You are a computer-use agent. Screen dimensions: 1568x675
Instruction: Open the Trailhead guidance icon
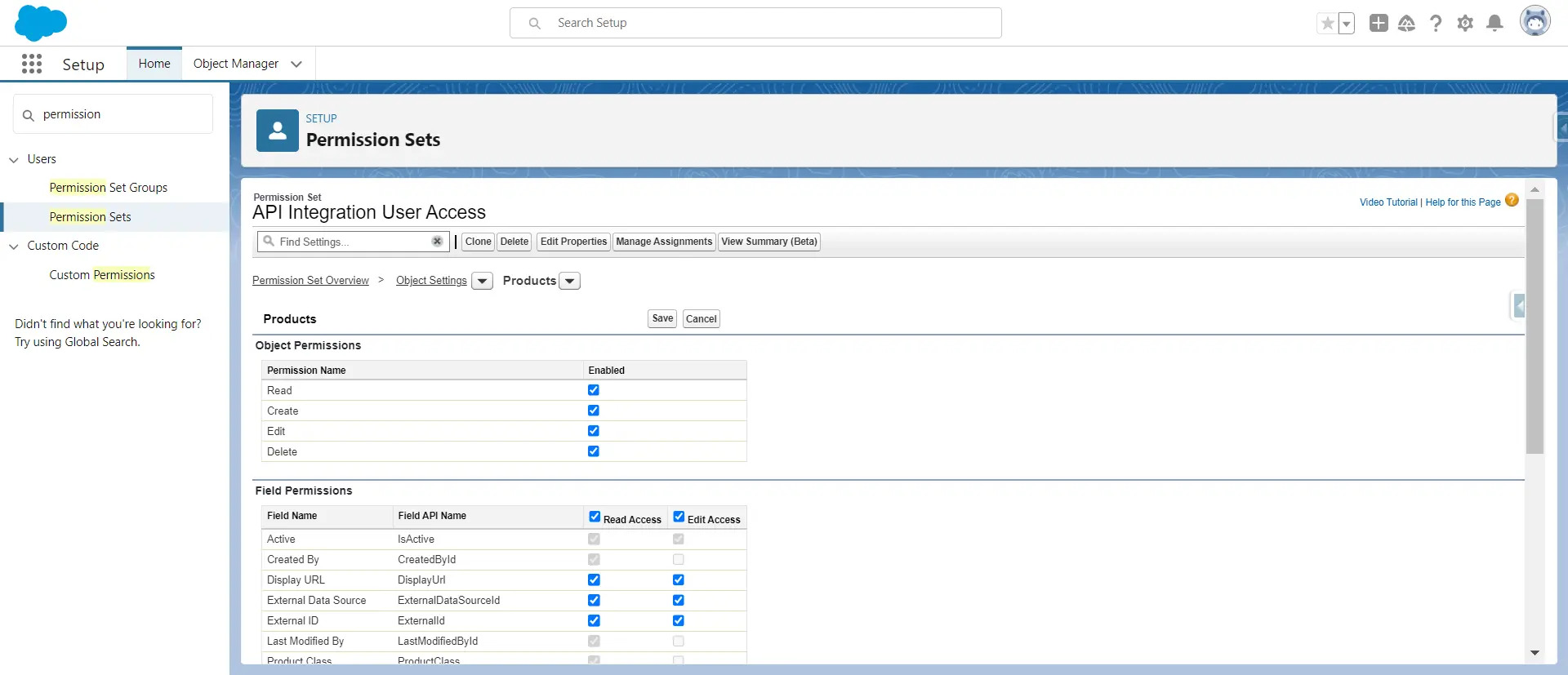coord(1406,23)
